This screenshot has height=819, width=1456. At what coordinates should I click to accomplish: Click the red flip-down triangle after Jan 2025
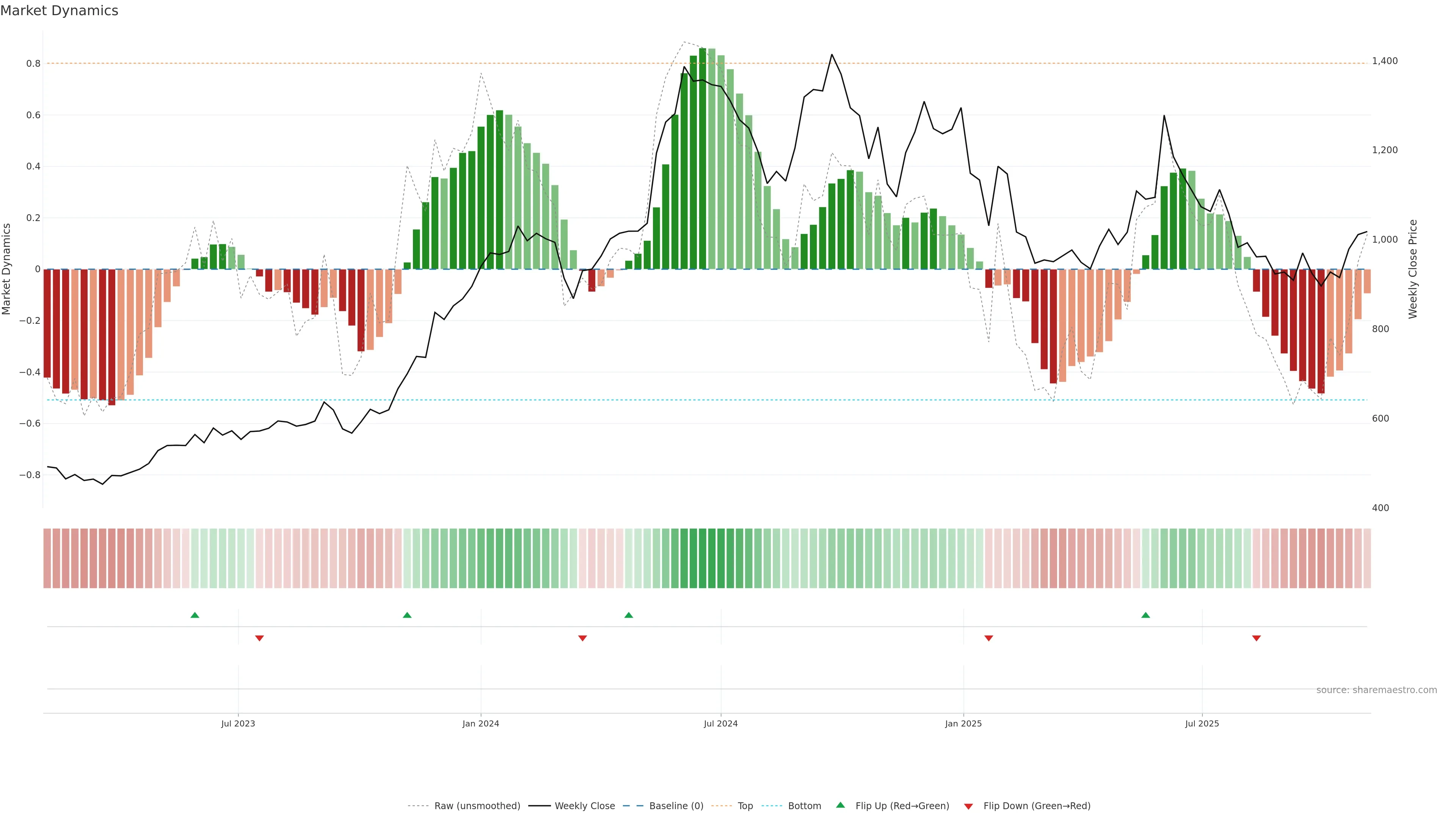988,638
